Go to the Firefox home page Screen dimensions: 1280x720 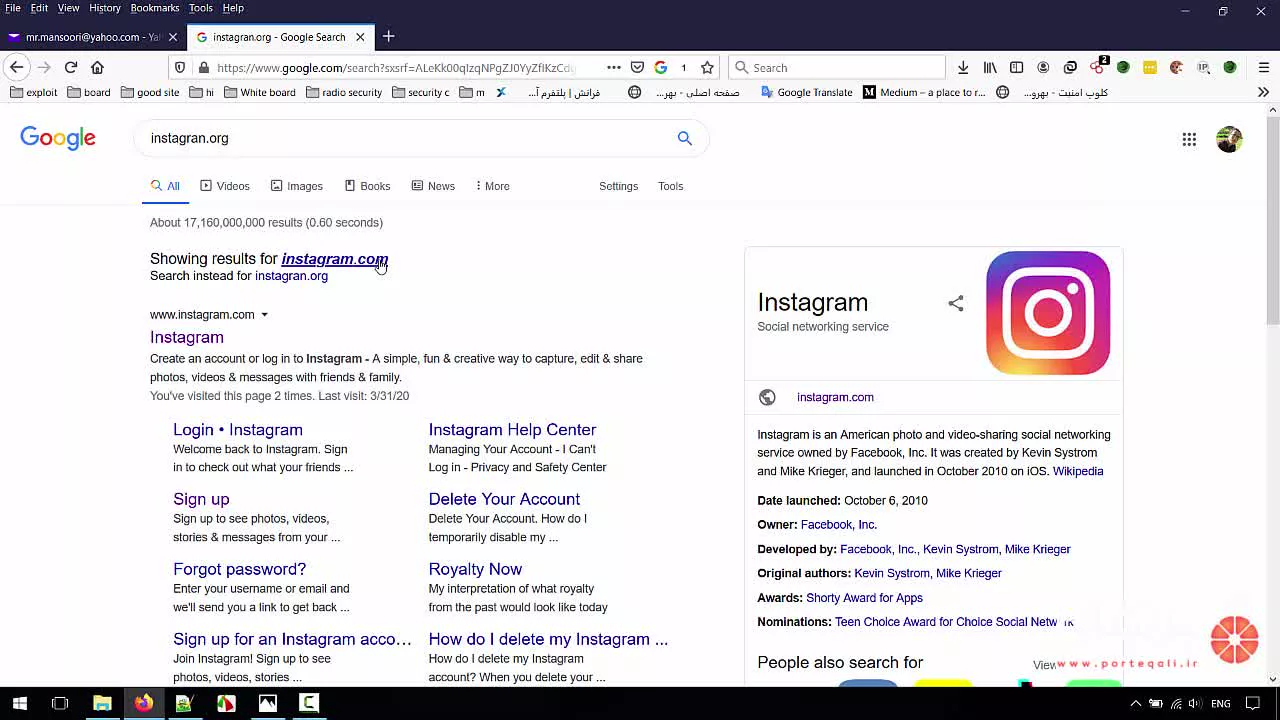[x=97, y=67]
